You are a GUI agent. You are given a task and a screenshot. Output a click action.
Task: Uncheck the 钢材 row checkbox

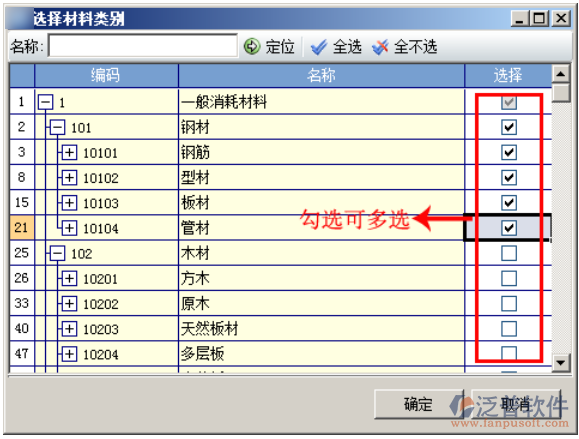click(509, 127)
